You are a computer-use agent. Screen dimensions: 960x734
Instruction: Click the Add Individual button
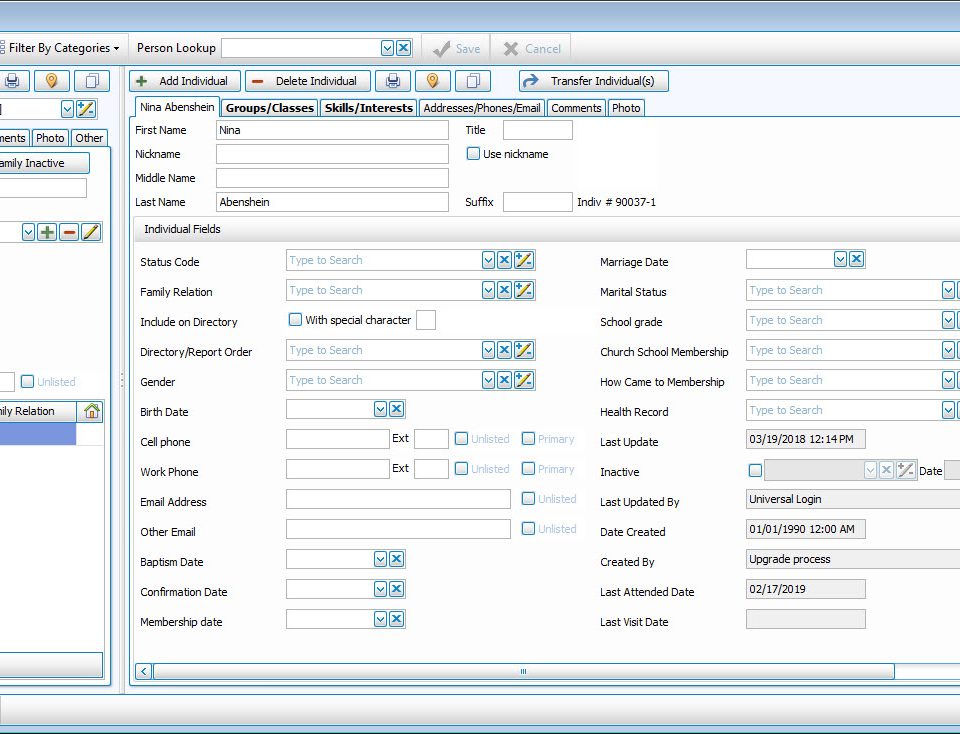184,81
